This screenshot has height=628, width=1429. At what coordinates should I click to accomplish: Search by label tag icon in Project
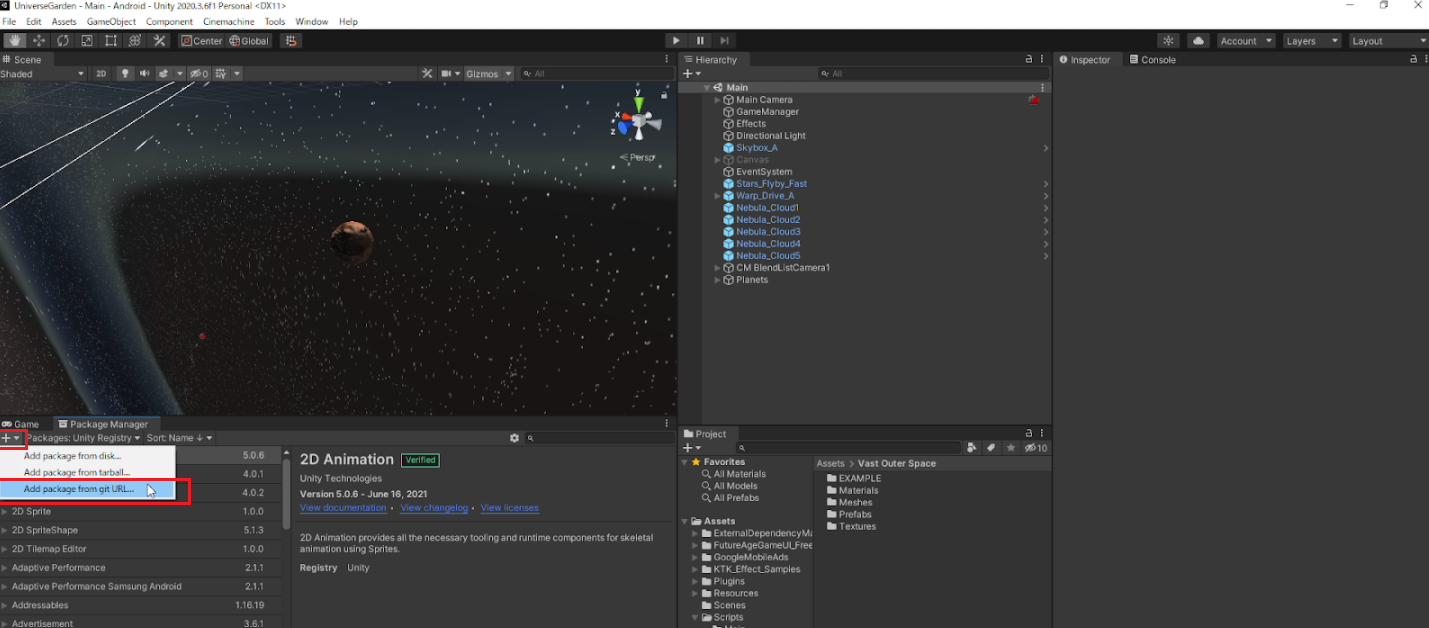click(x=991, y=448)
